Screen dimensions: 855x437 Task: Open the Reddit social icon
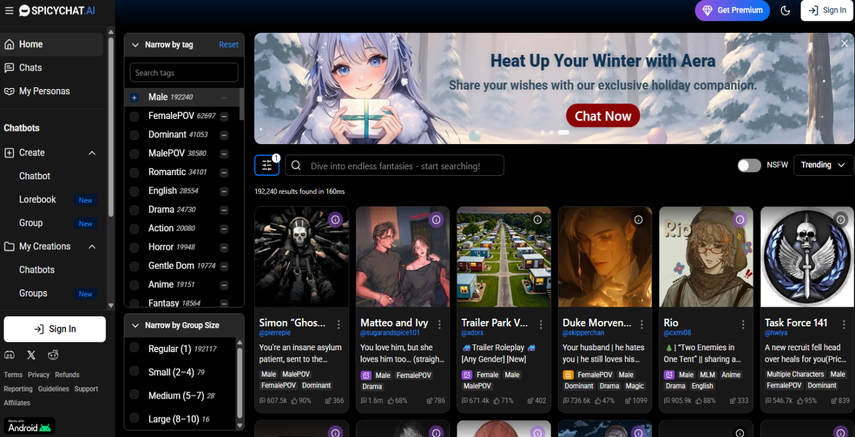[x=53, y=355]
